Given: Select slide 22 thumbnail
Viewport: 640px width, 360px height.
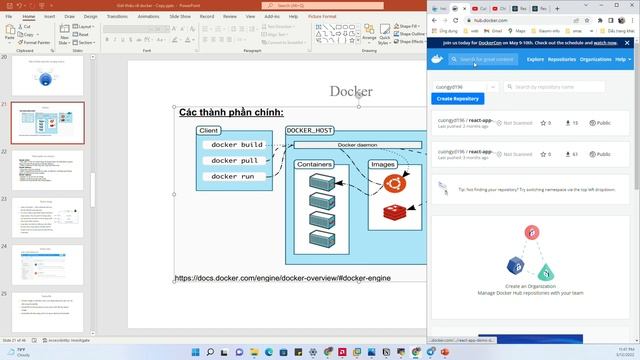Looking at the screenshot, I should pyautogui.click(x=47, y=170).
